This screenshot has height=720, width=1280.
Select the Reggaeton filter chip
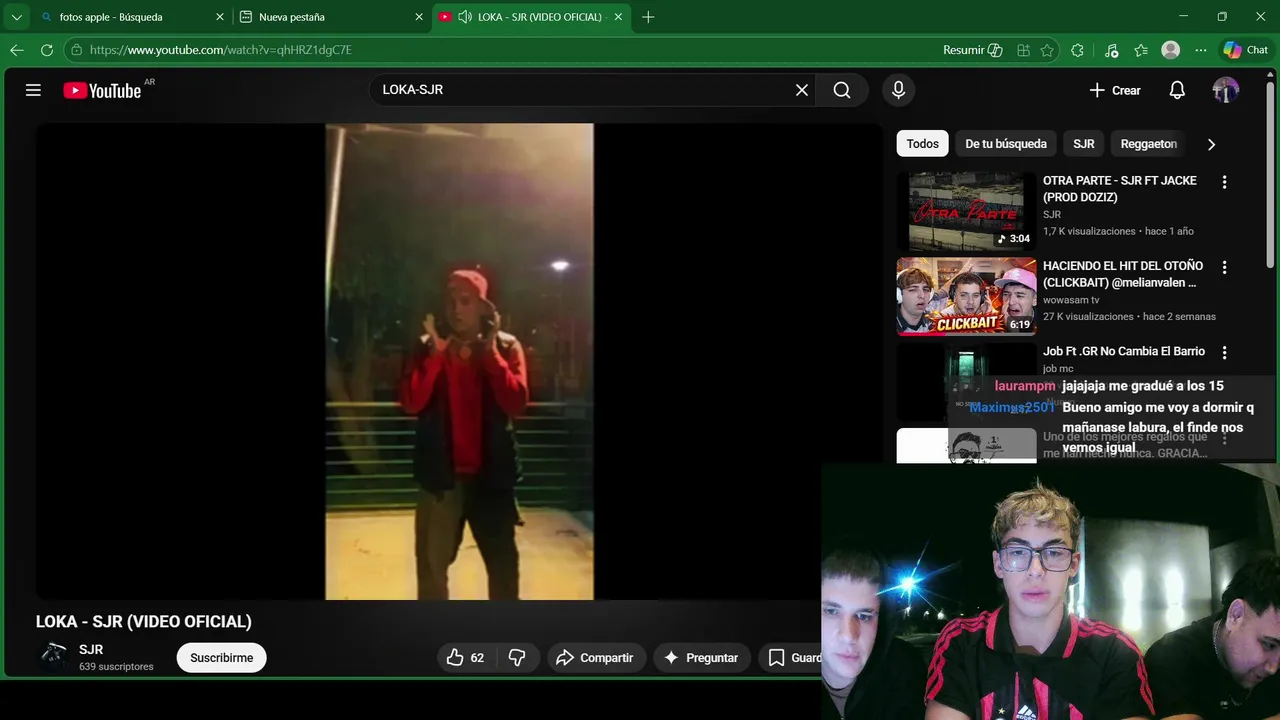pyautogui.click(x=1149, y=144)
